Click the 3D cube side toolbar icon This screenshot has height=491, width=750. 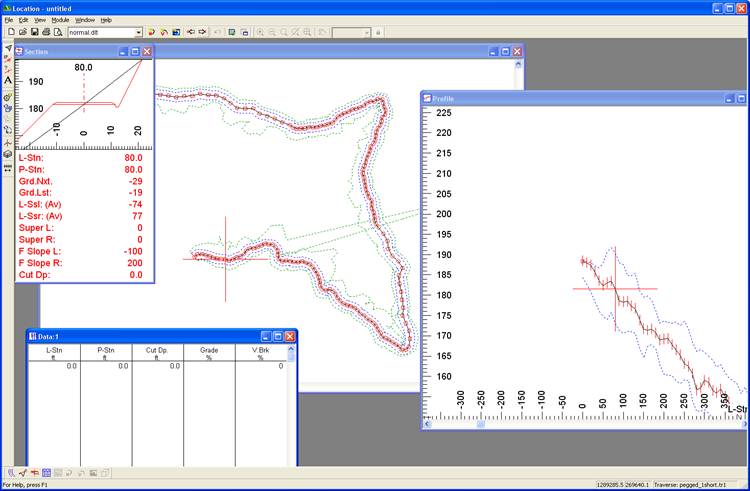pos(8,154)
